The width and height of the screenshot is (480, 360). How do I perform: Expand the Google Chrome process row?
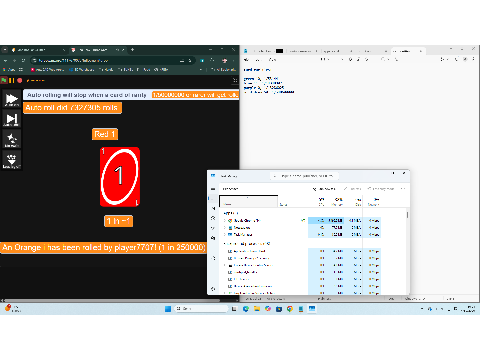225,221
